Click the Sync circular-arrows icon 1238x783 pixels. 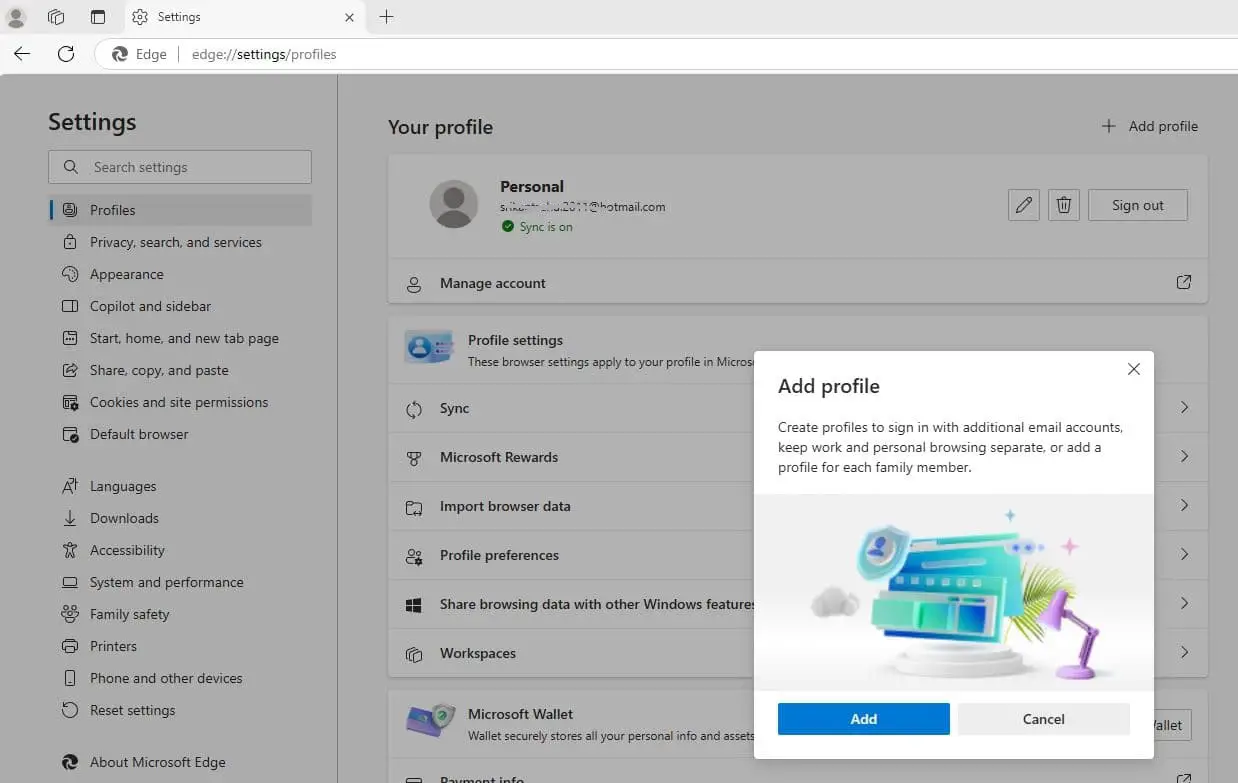pos(414,408)
